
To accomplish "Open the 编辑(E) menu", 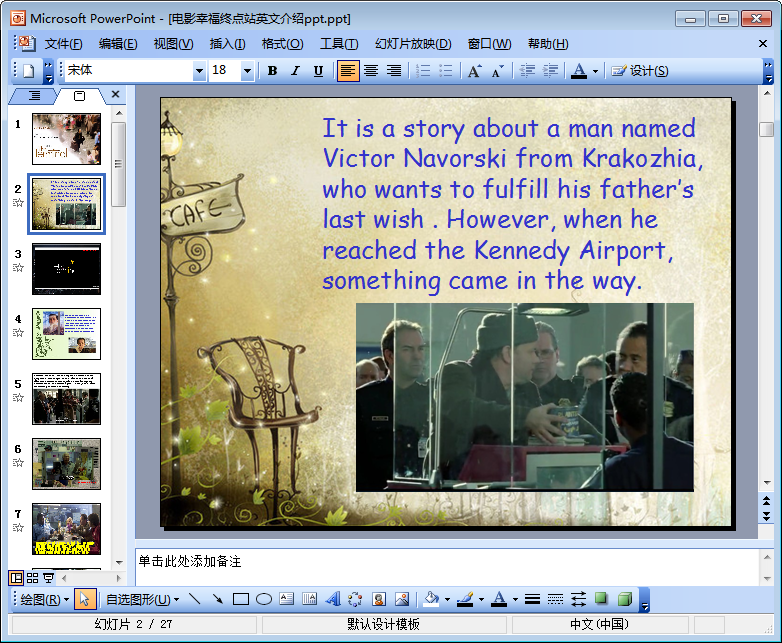I will pos(118,44).
